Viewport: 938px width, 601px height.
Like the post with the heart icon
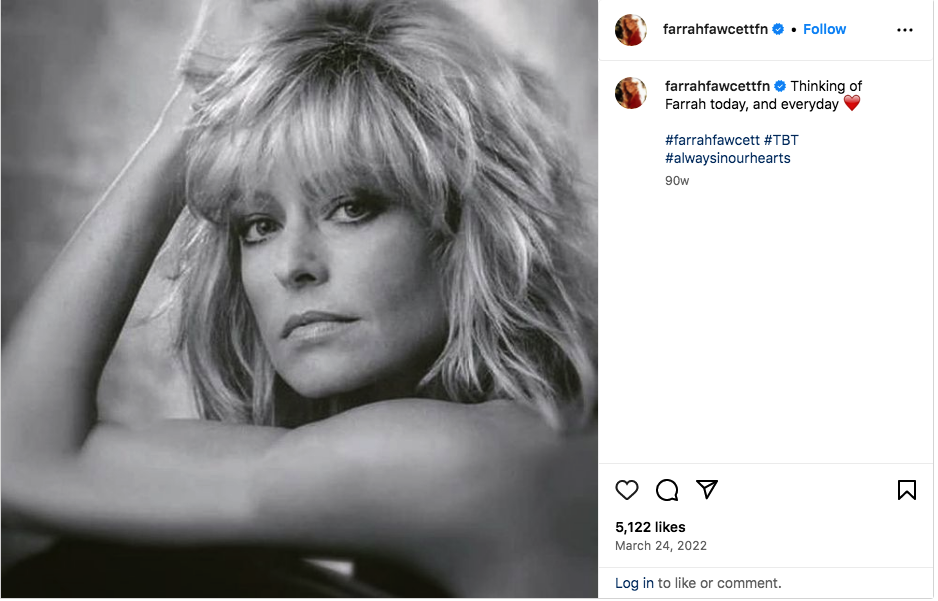click(x=627, y=490)
